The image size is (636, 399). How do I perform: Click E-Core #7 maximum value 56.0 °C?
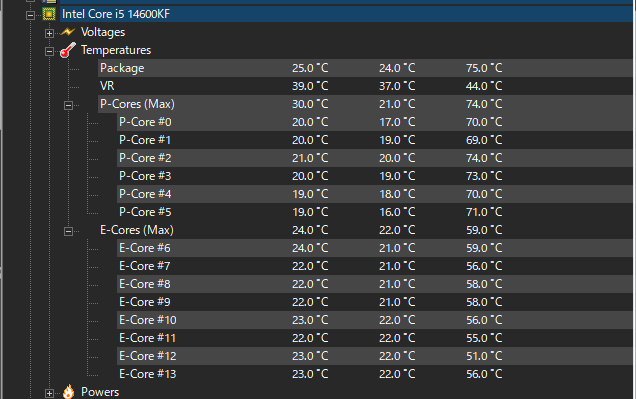(x=484, y=266)
